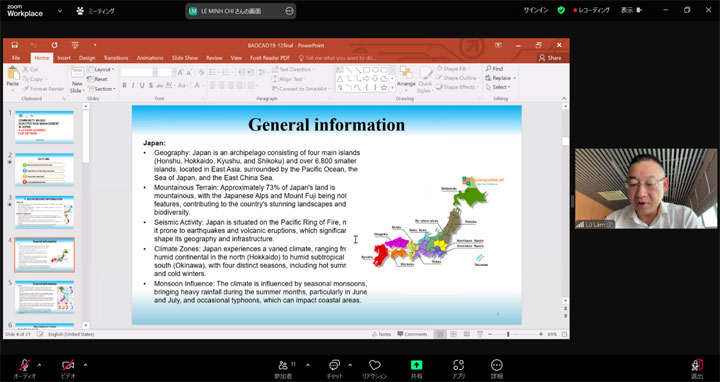Unmute audio with the microphone icon

click(25, 365)
